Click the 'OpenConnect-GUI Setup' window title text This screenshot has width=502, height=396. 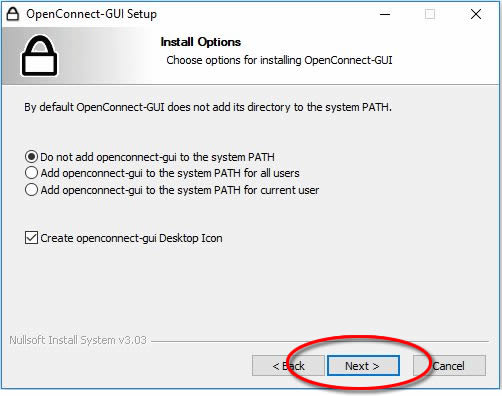(92, 14)
